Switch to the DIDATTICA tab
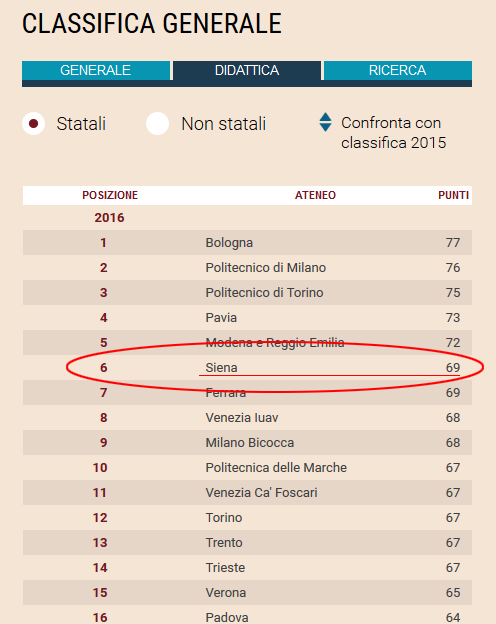Image resolution: width=496 pixels, height=624 pixels. [x=247, y=70]
